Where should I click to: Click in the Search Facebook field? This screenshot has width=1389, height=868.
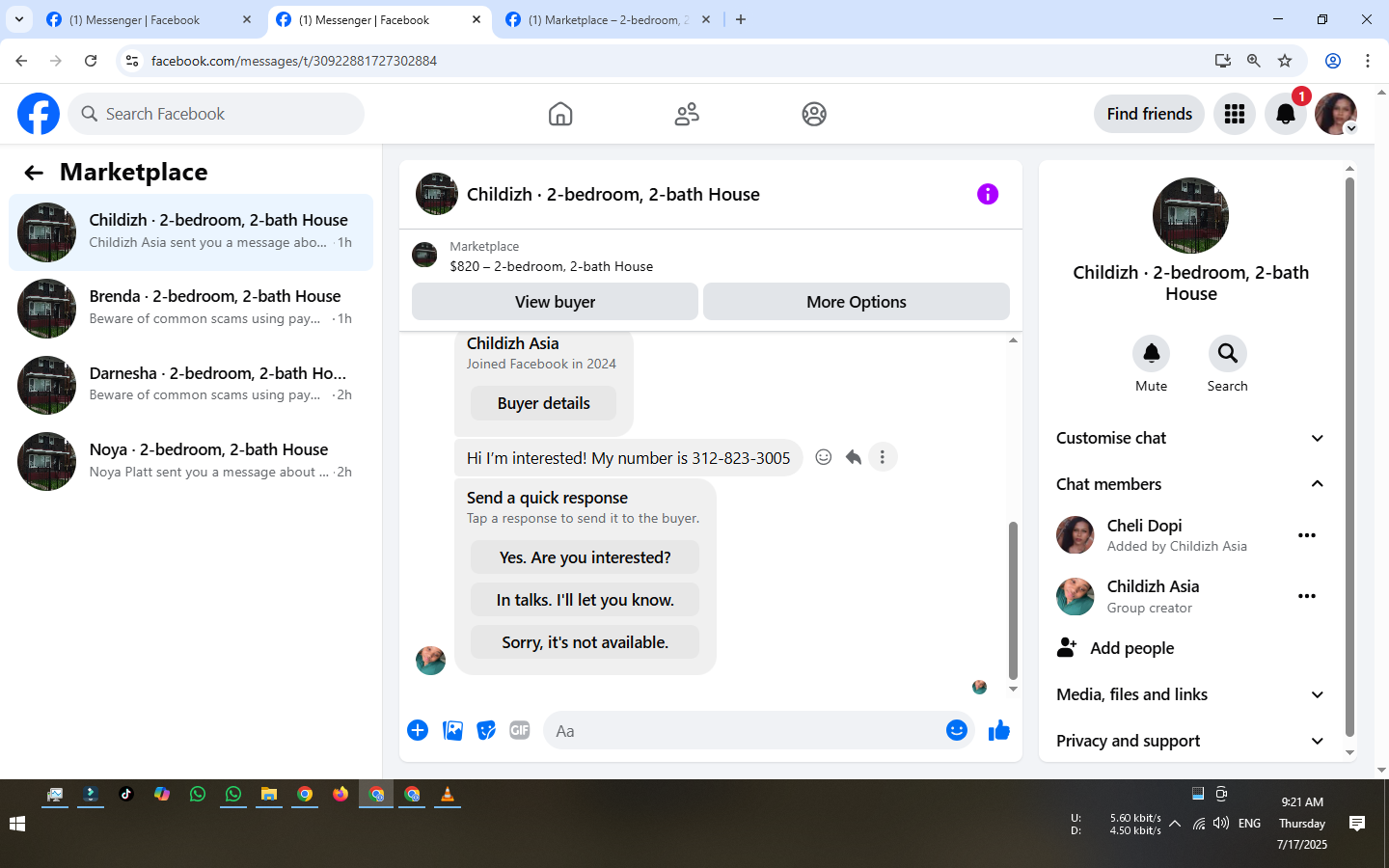[x=216, y=114]
